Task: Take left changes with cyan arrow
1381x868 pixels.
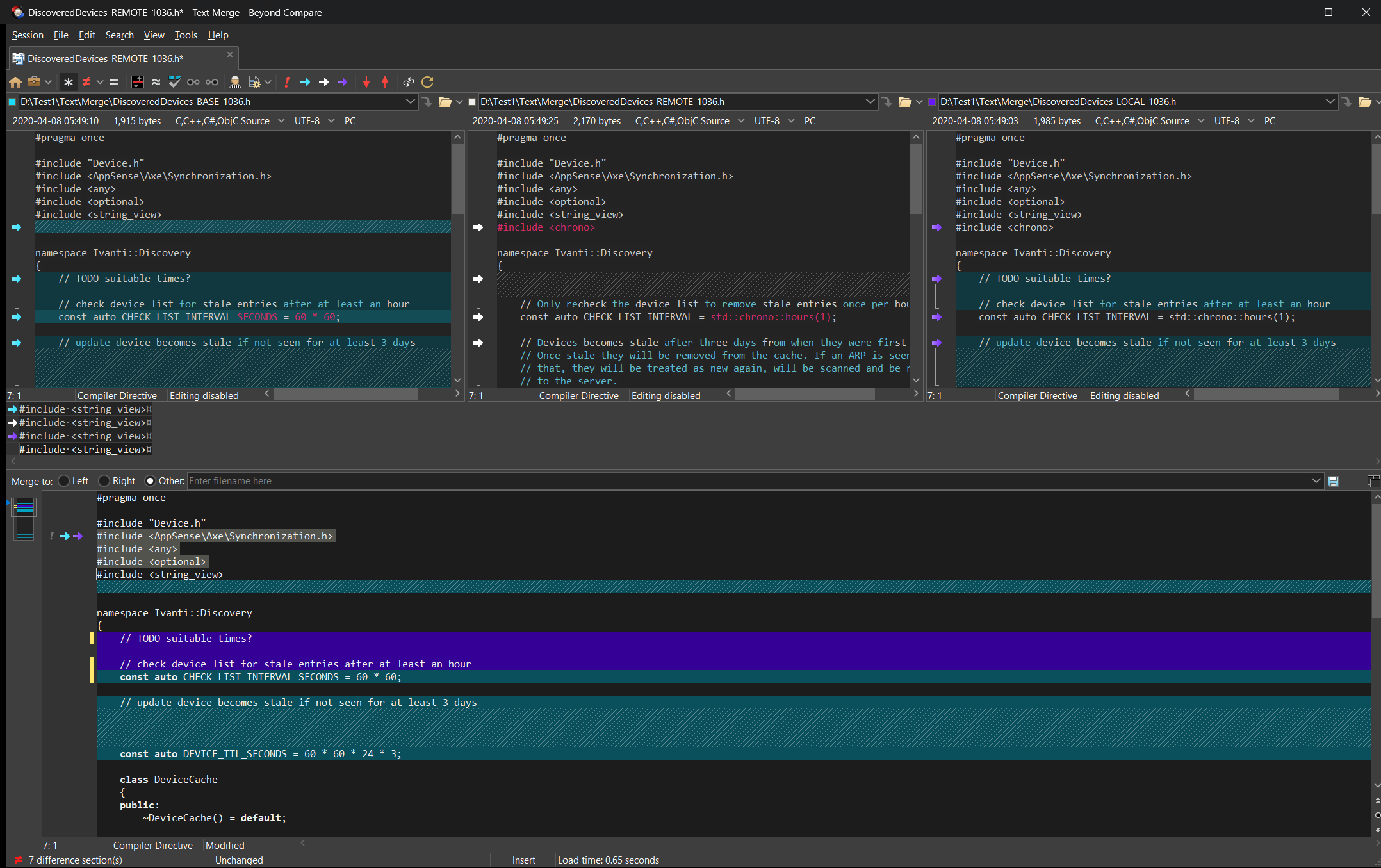Action: click(x=305, y=82)
